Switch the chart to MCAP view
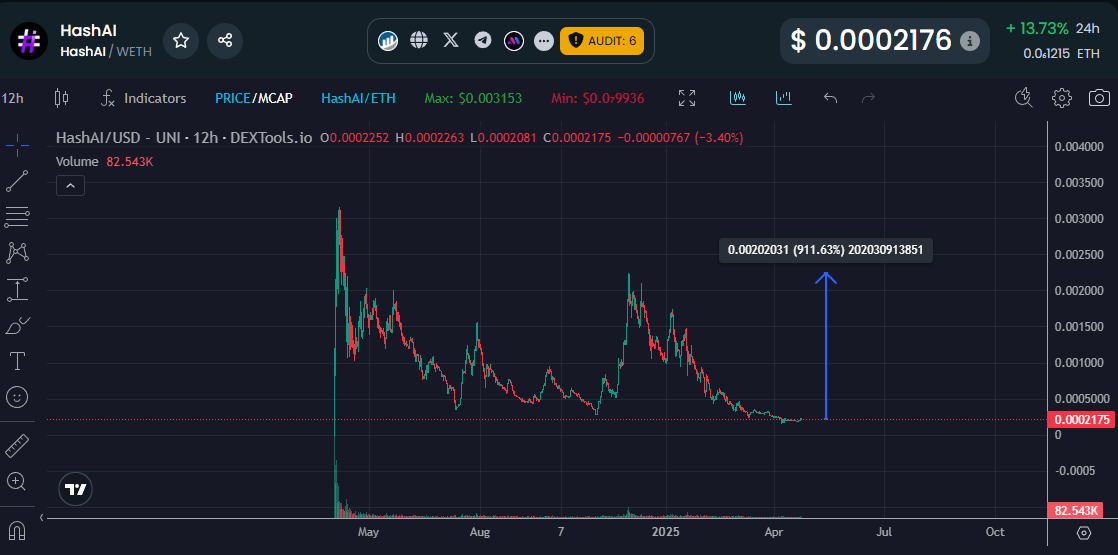This screenshot has height=555, width=1118. (x=275, y=98)
